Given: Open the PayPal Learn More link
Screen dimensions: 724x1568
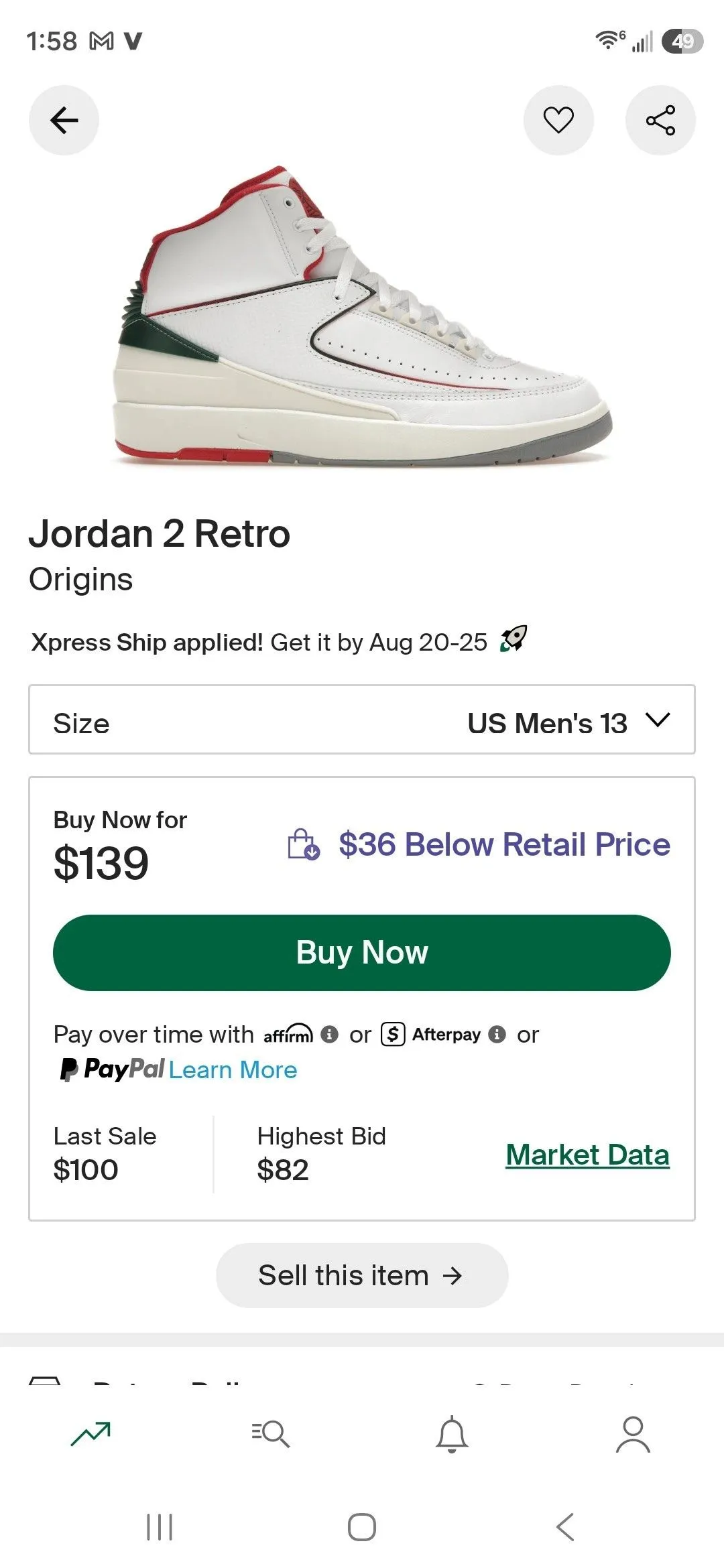Looking at the screenshot, I should point(233,1069).
